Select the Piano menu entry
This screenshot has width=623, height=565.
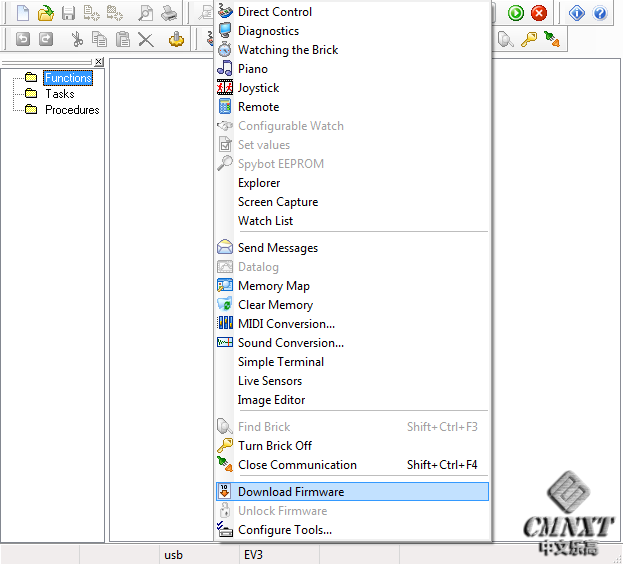[x=253, y=69]
